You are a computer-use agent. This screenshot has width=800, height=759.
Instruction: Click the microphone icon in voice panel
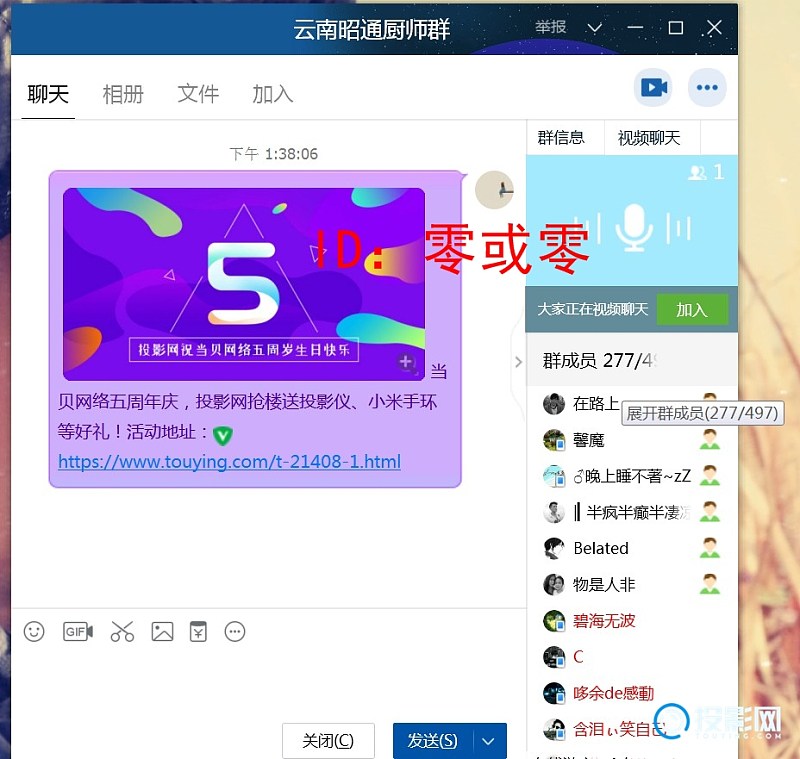634,227
